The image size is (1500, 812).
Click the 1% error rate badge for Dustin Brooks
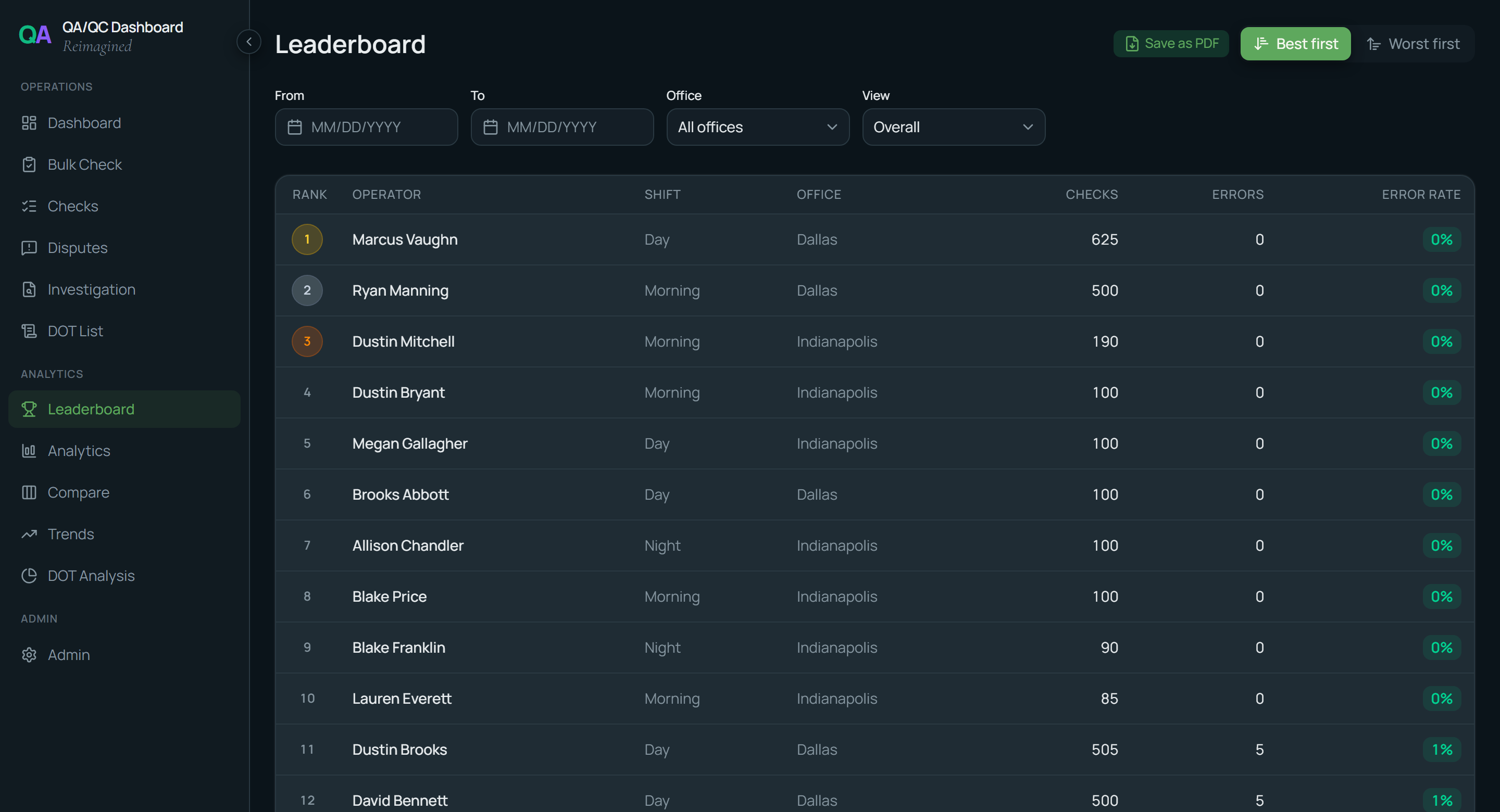pyautogui.click(x=1442, y=750)
